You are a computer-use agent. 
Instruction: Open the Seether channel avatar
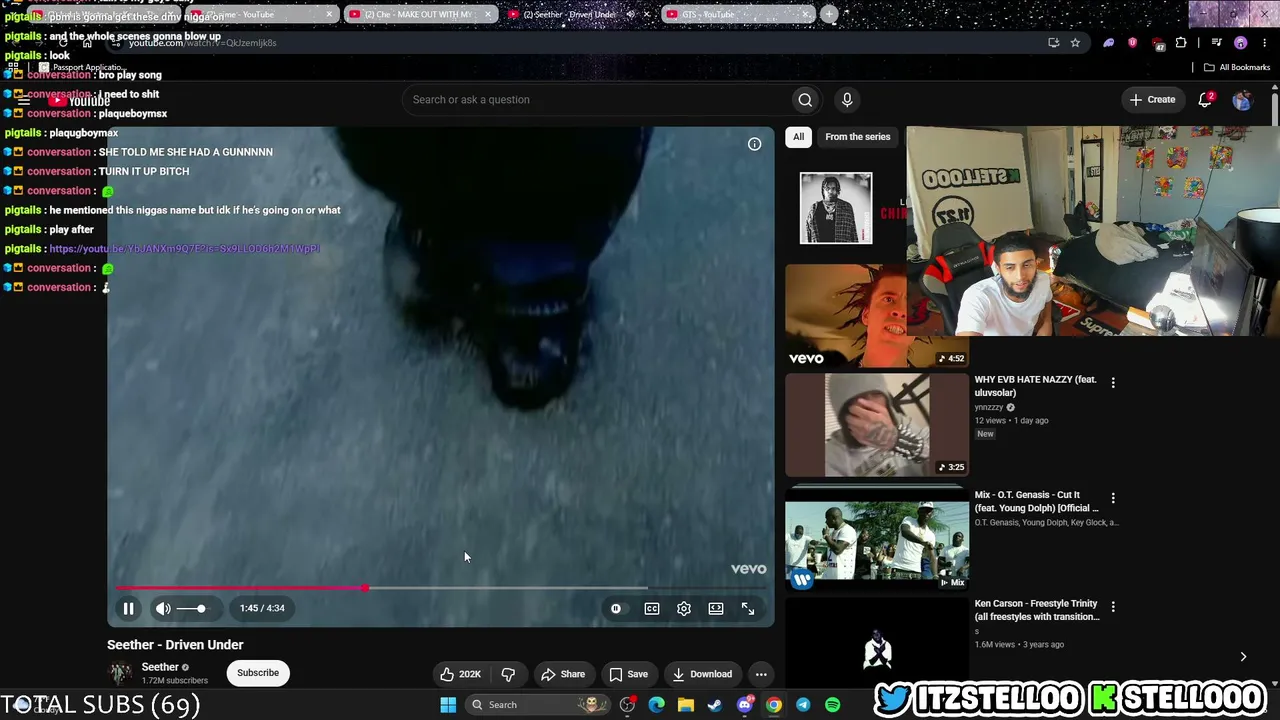[x=120, y=673]
